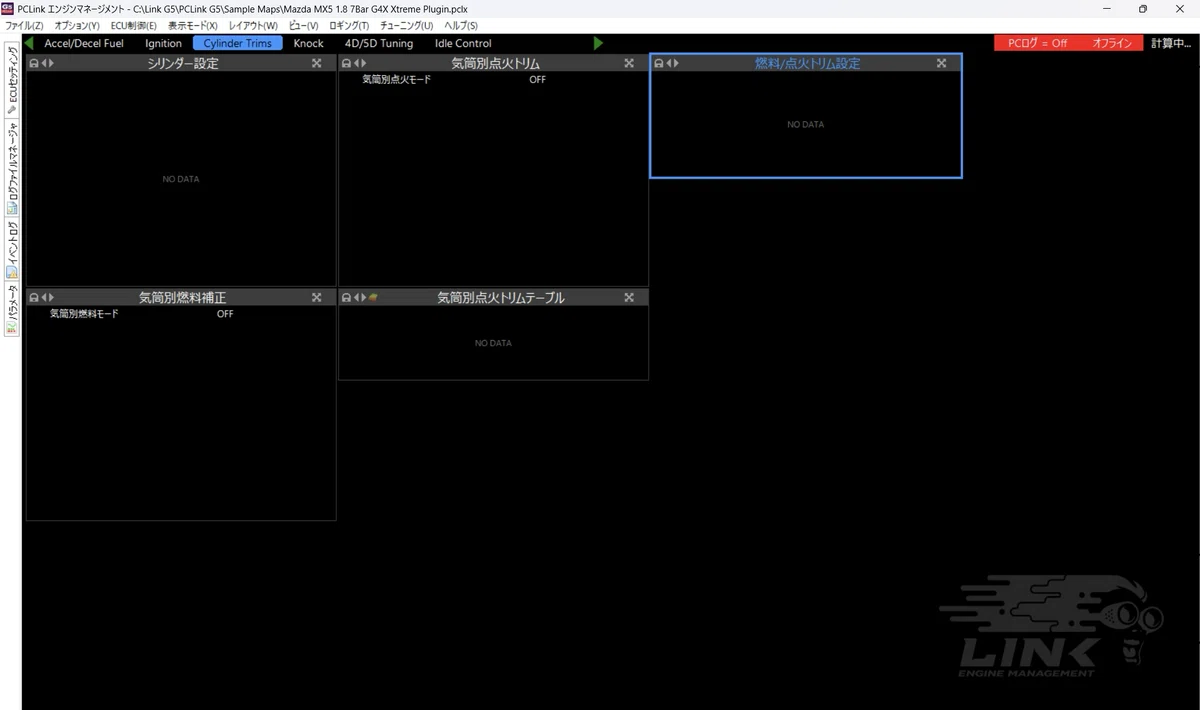Viewport: 1200px width, 710px height.
Task: Expand the パラメータ side panel
Action: point(12,308)
